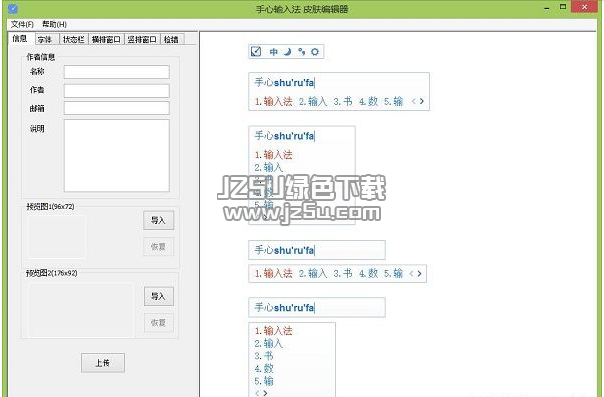Click next-page arrow in the separate horizontal candidate bar
The height and width of the screenshot is (397, 604).
419,273
